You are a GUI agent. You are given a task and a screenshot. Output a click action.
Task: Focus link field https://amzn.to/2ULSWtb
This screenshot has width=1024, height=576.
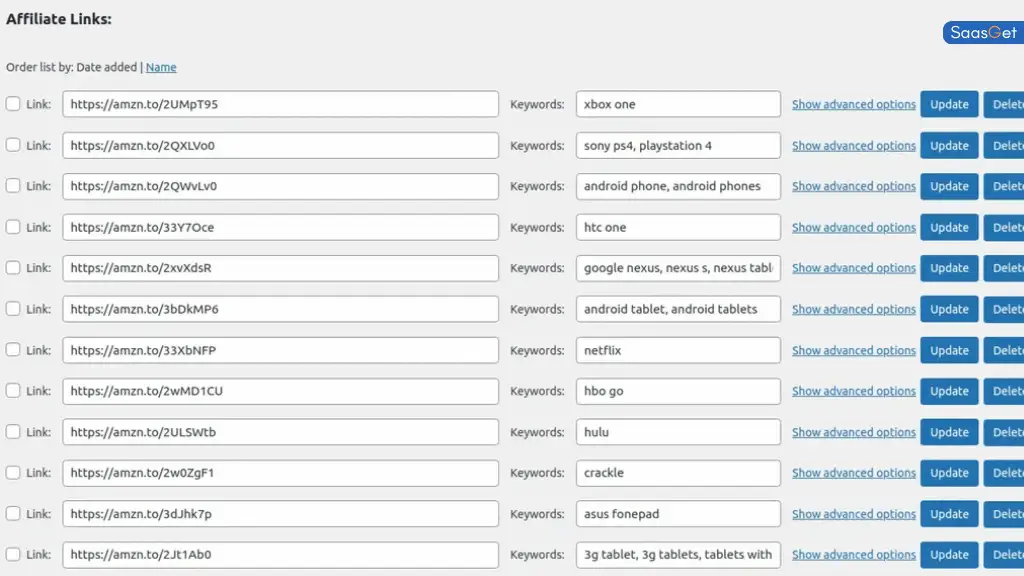[x=280, y=432]
